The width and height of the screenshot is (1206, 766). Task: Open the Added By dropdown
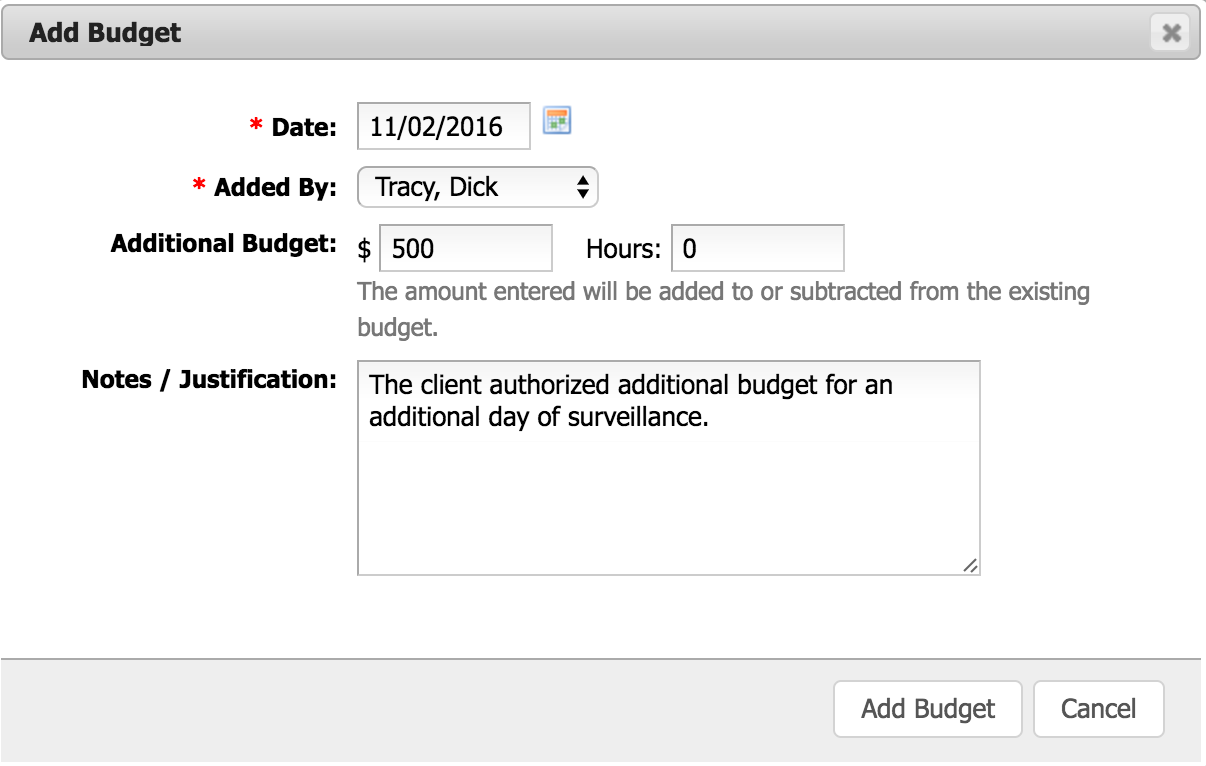tap(477, 187)
